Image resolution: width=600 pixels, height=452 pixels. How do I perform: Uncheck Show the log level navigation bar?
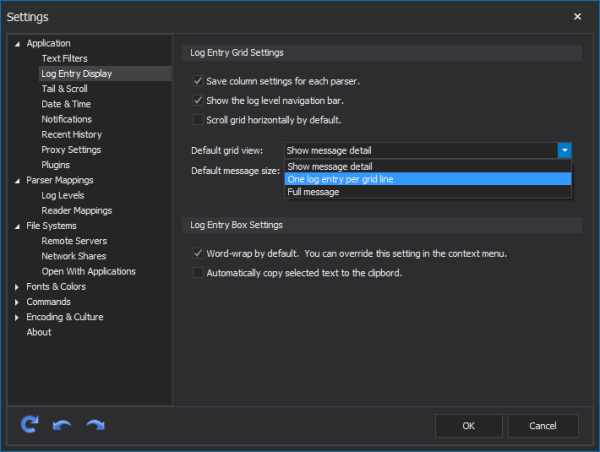tap(198, 100)
